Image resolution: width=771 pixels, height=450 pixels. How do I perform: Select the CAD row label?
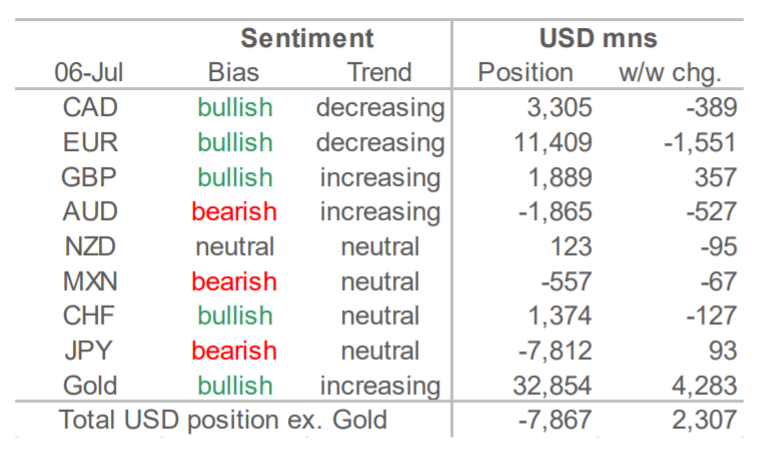click(90, 108)
